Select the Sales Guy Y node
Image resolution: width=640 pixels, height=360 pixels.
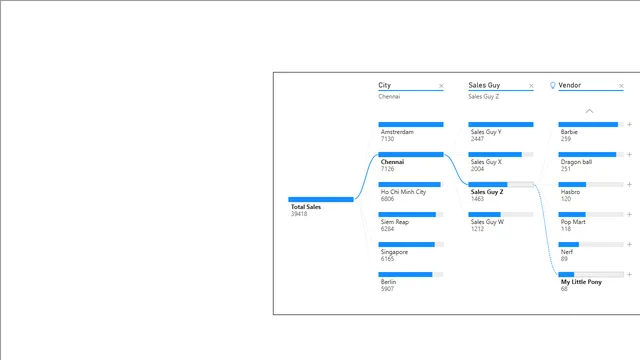[x=501, y=124]
